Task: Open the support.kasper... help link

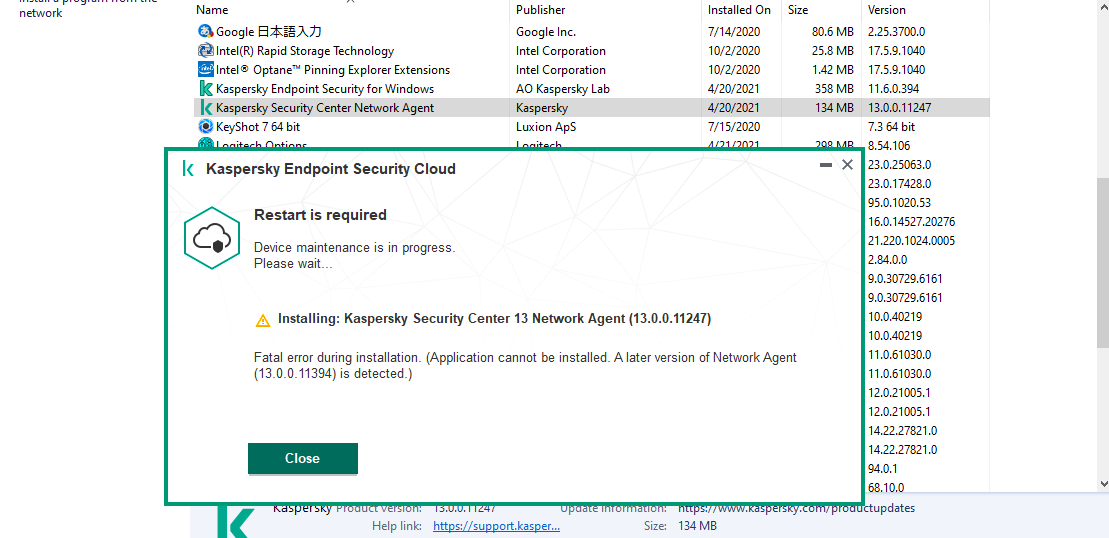Action: click(x=497, y=526)
